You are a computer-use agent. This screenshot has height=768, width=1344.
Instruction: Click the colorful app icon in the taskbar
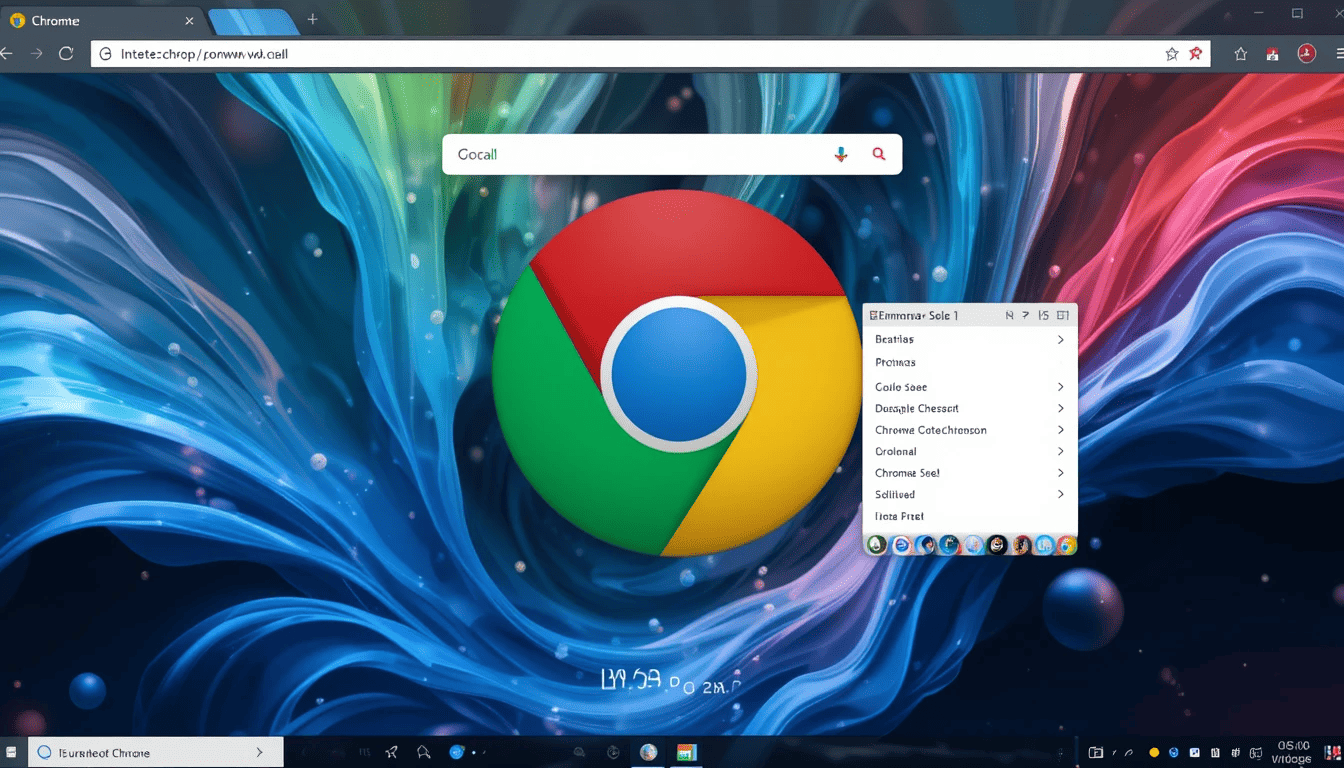686,752
